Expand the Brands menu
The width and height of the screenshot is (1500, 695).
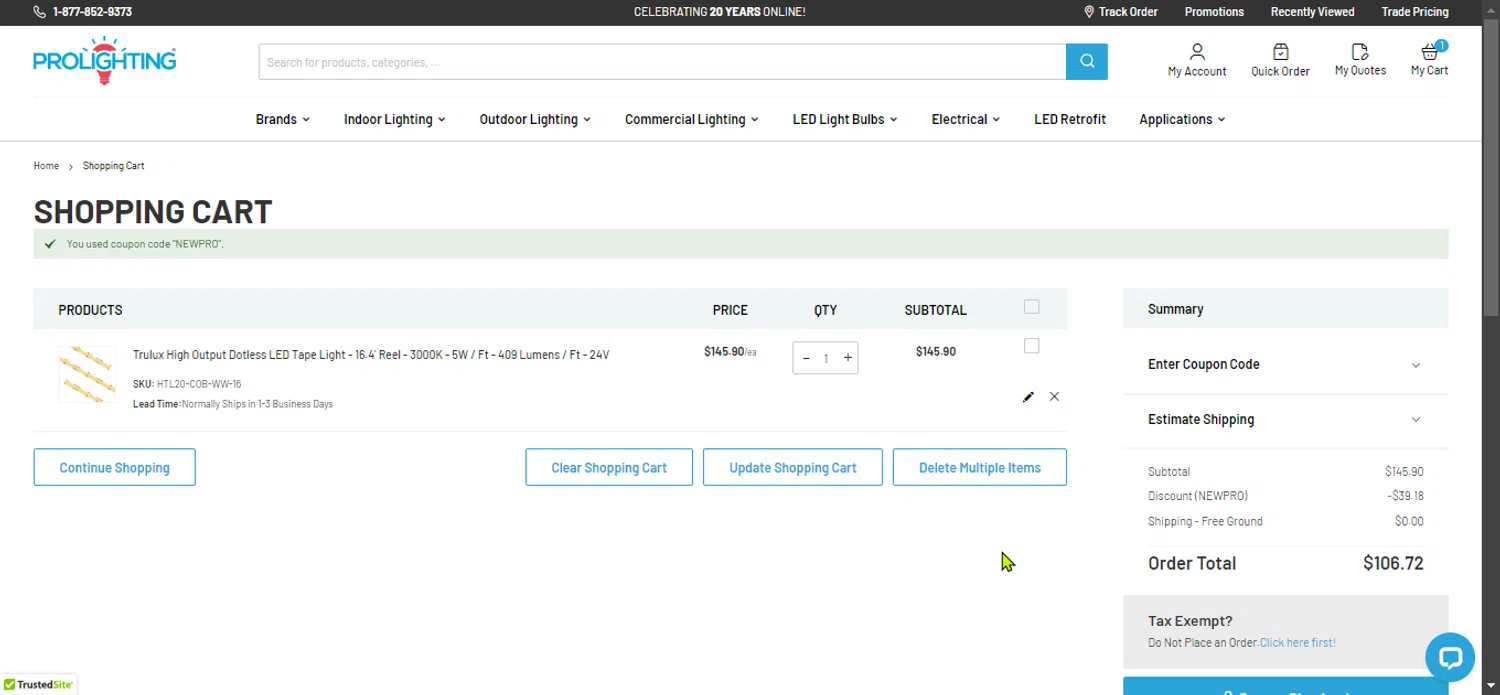click(x=283, y=119)
